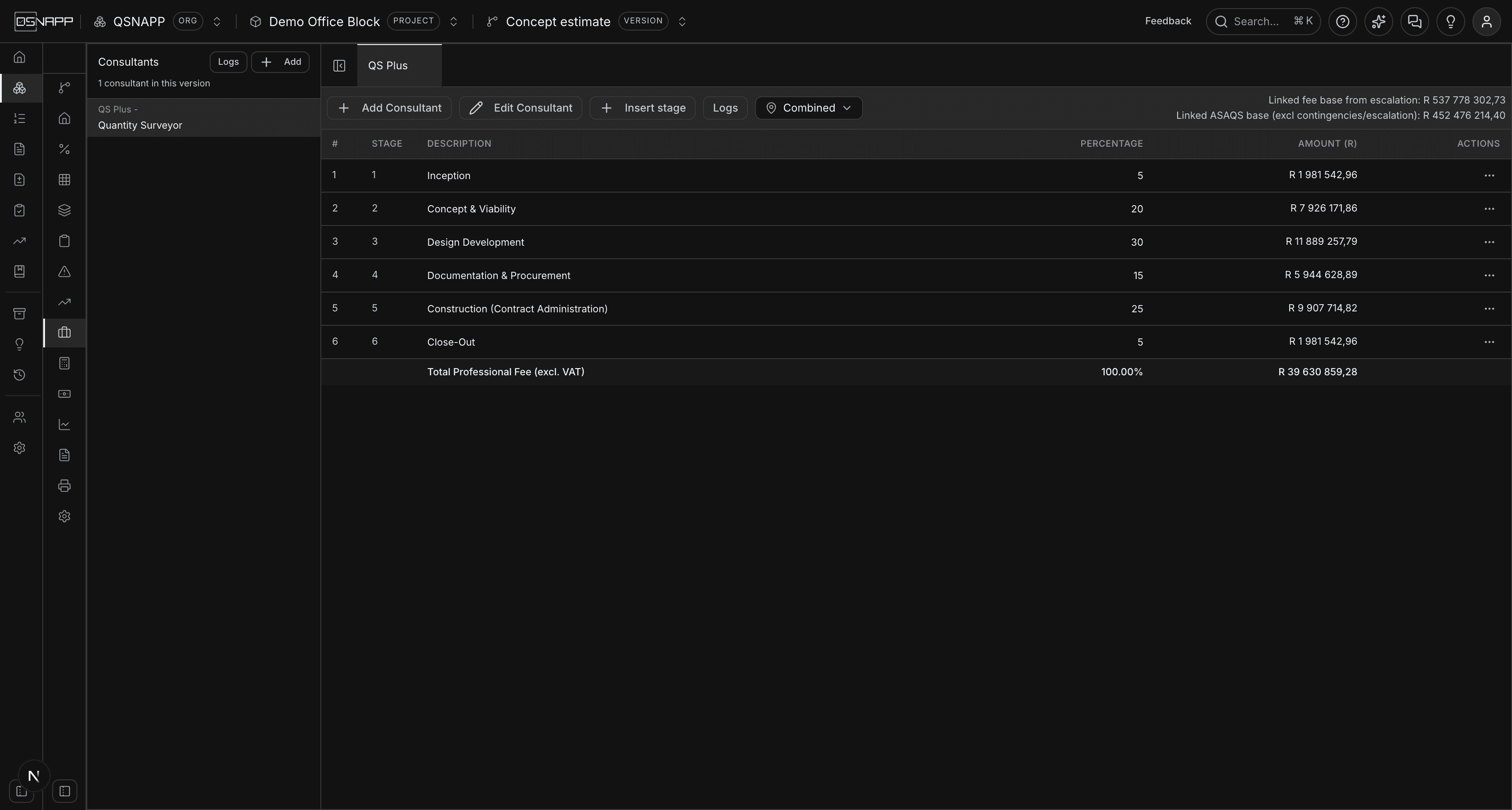The height and width of the screenshot is (810, 1512).
Task: Click the help question mark icon
Action: coord(1342,22)
